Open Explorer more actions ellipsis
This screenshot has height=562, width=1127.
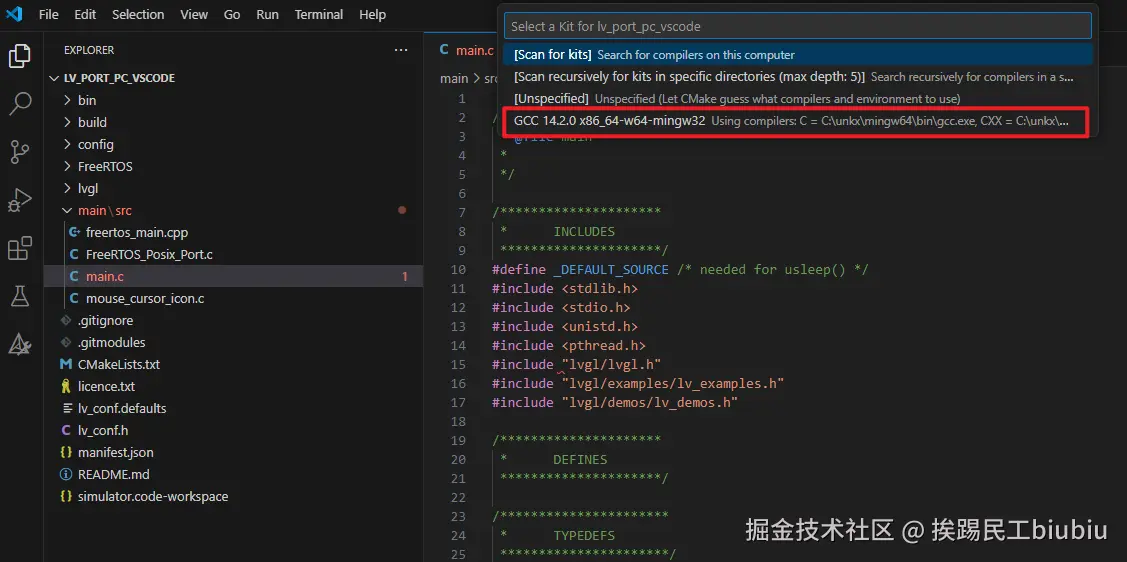400,50
